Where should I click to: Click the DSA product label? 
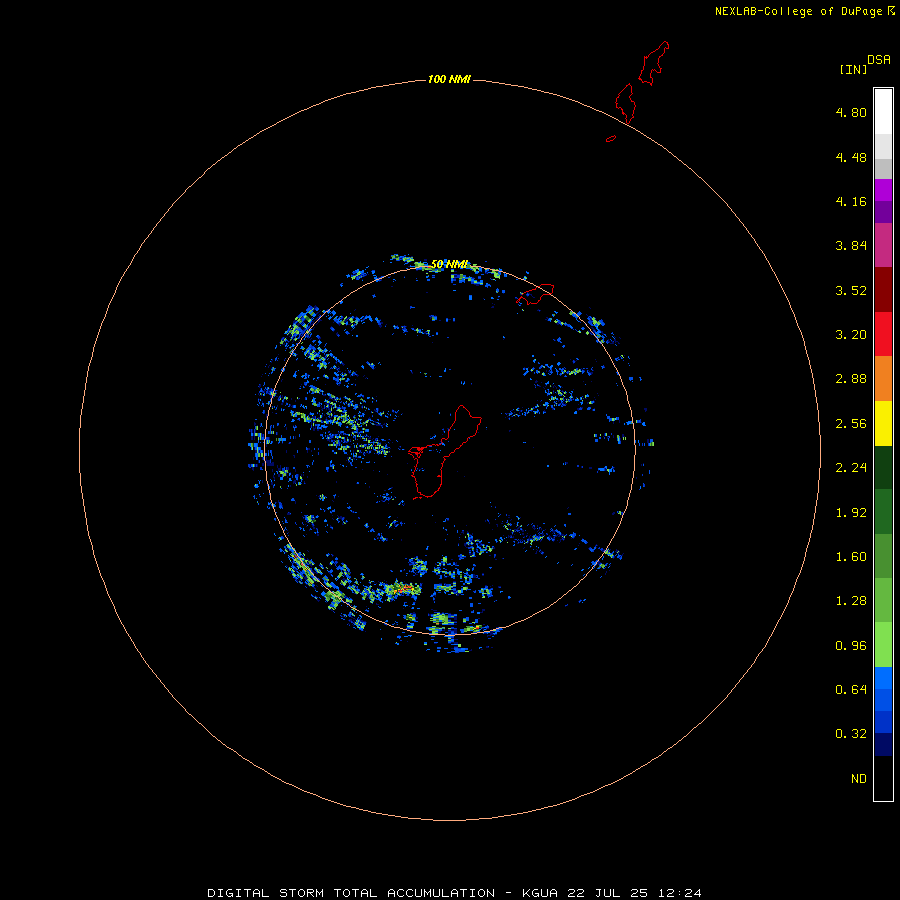point(879,60)
